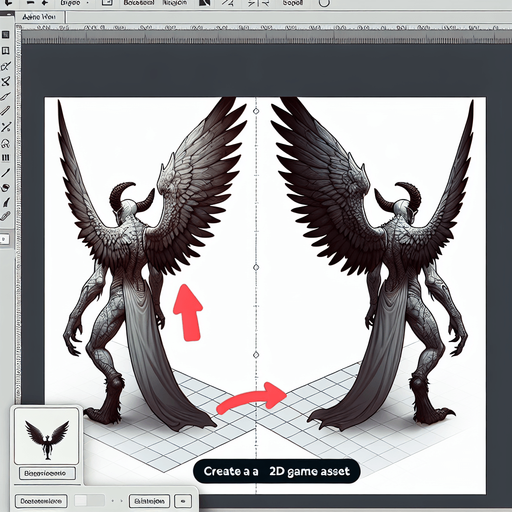Click the horizontal ruler above the canvas

click(267, 33)
